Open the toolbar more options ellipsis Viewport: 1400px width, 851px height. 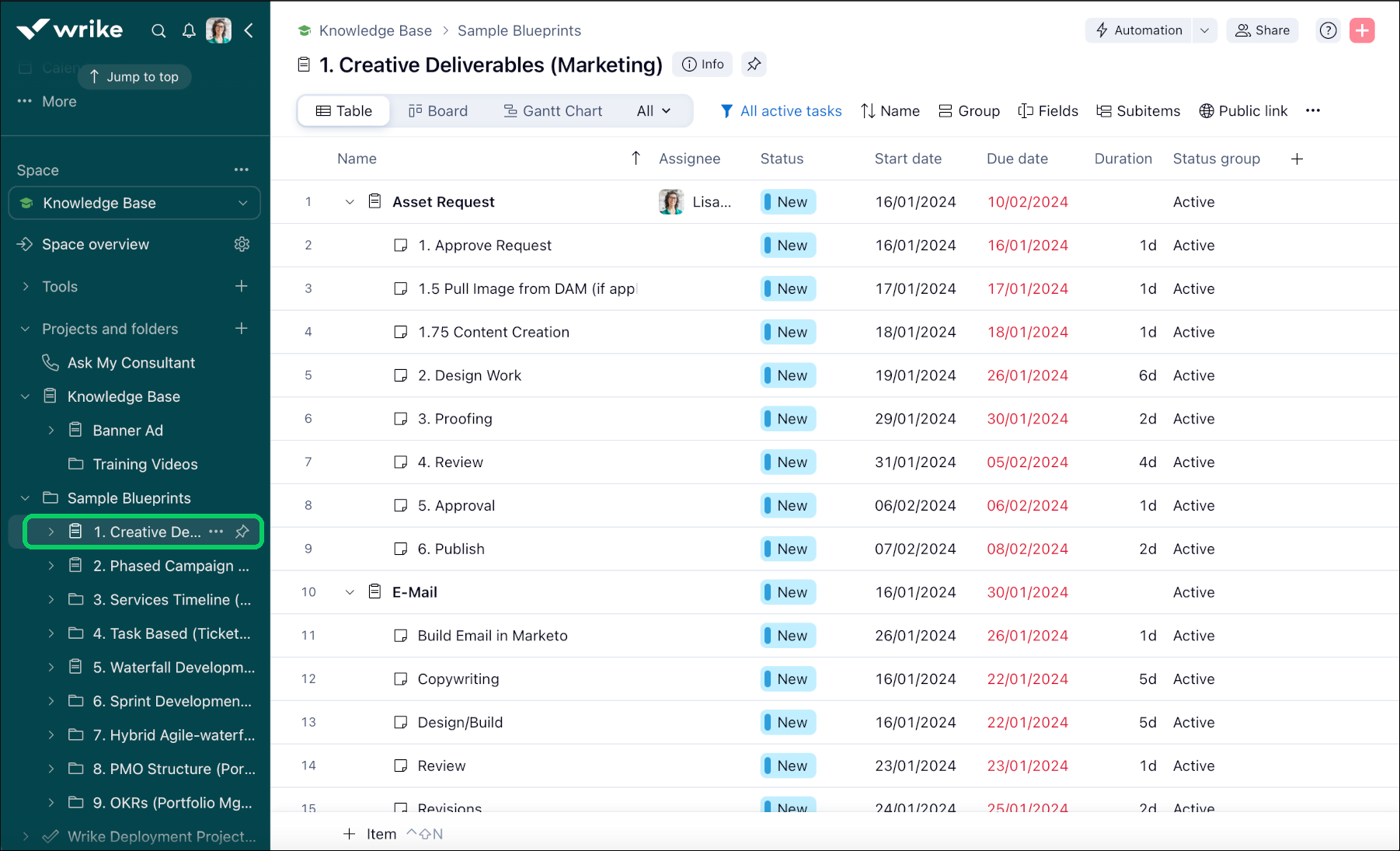(x=1313, y=110)
